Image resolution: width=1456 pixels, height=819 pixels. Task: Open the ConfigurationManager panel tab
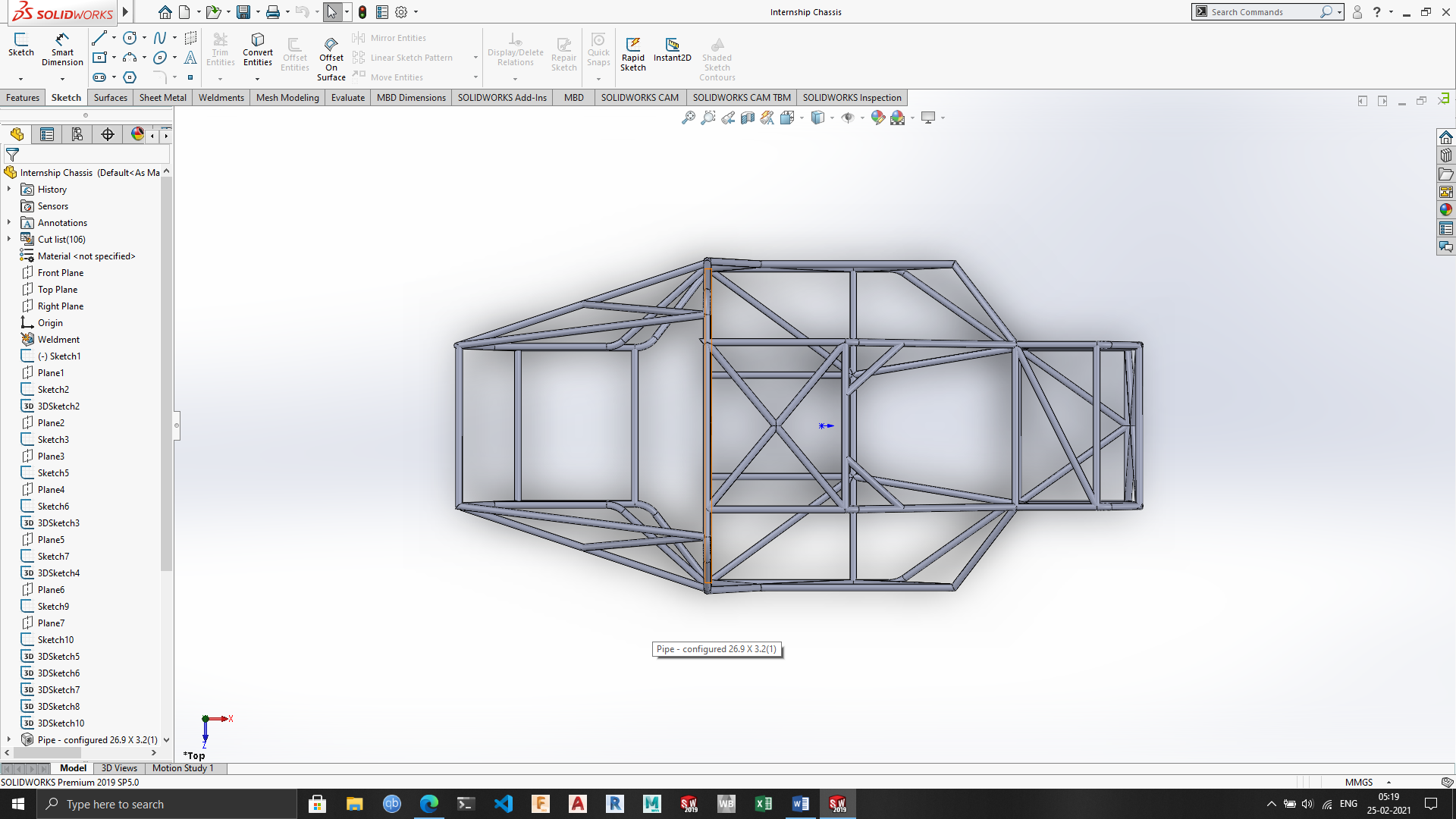point(77,134)
